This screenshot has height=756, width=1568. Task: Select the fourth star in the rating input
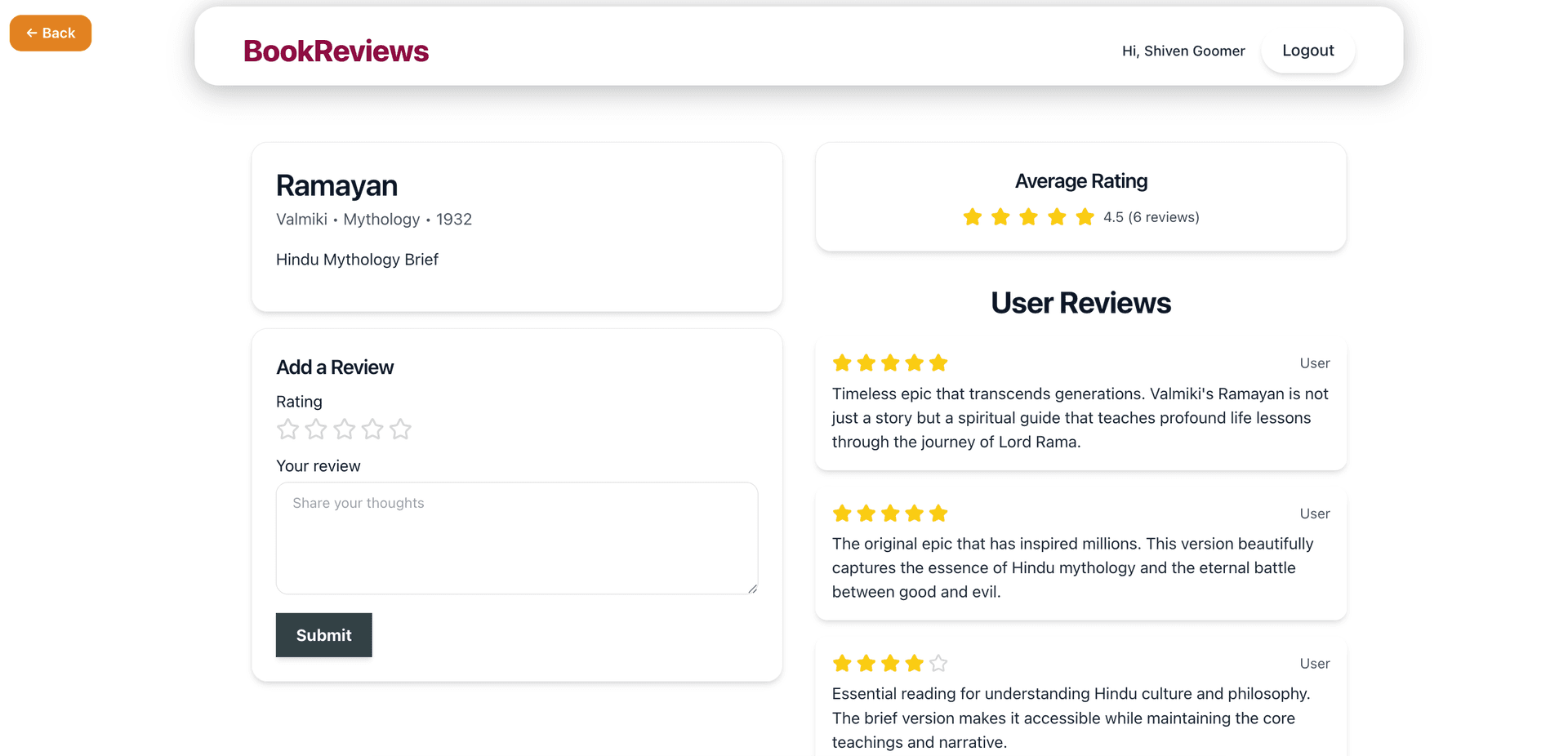372,429
